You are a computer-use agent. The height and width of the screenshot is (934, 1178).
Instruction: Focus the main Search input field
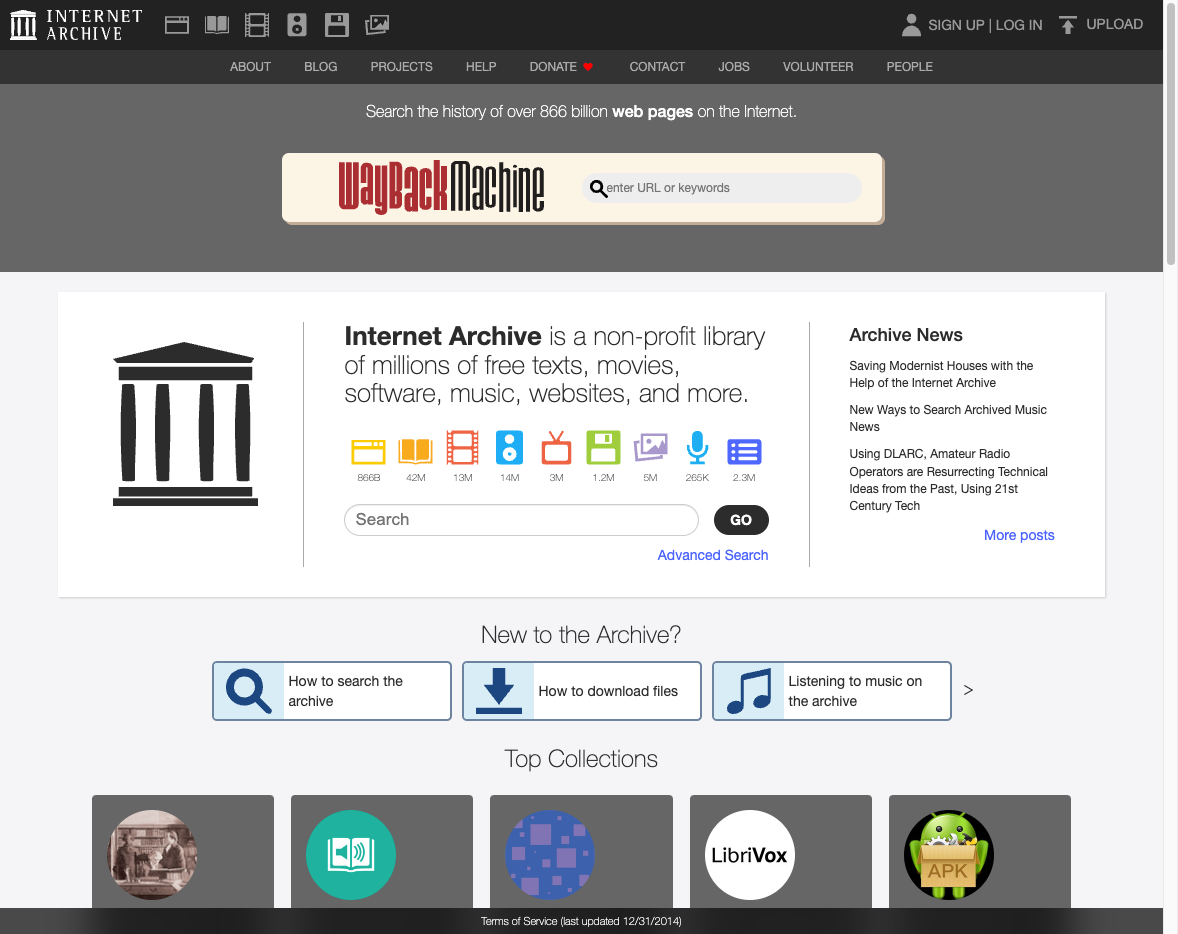[521, 520]
